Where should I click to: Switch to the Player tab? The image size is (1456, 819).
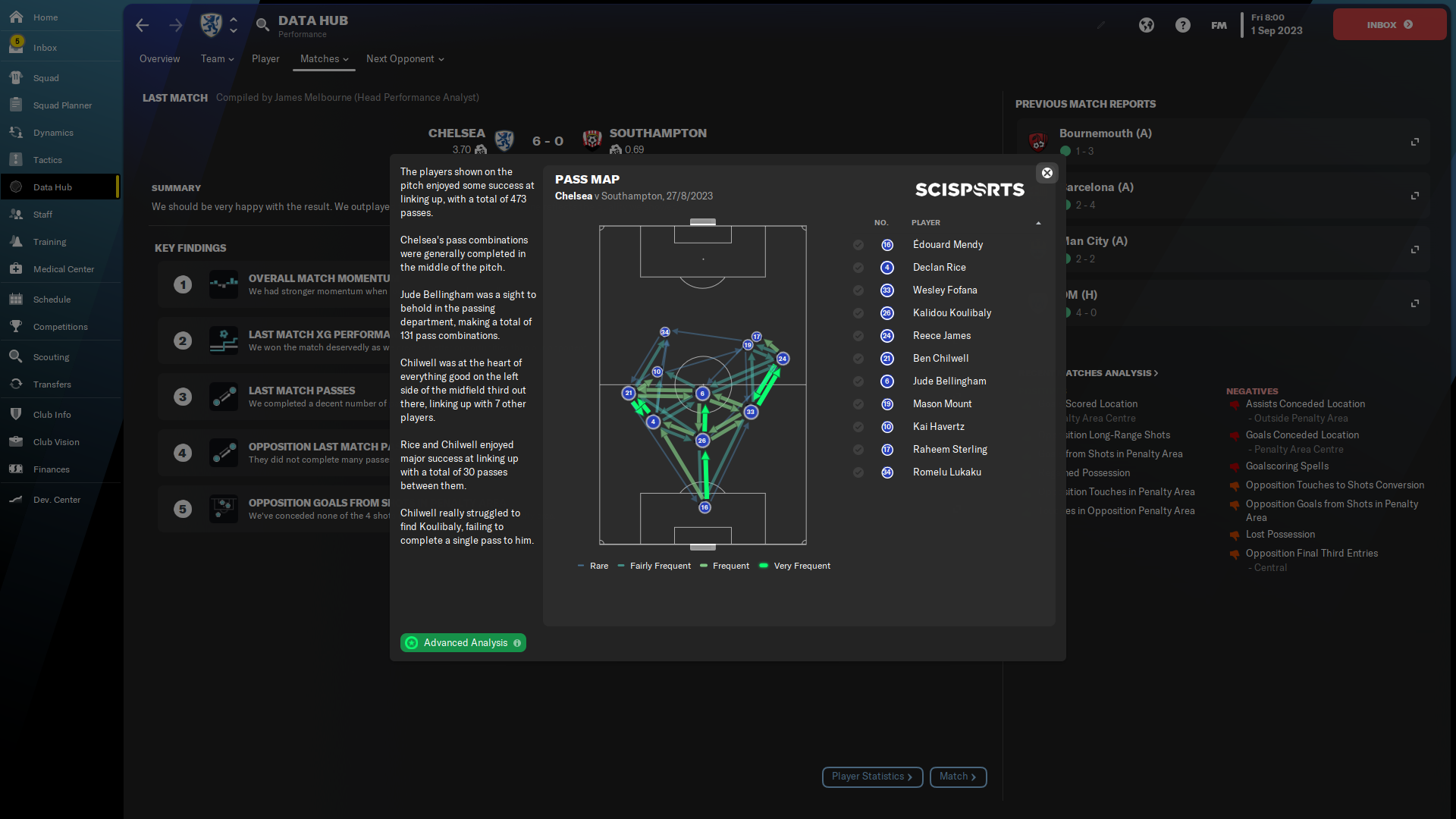pos(265,59)
